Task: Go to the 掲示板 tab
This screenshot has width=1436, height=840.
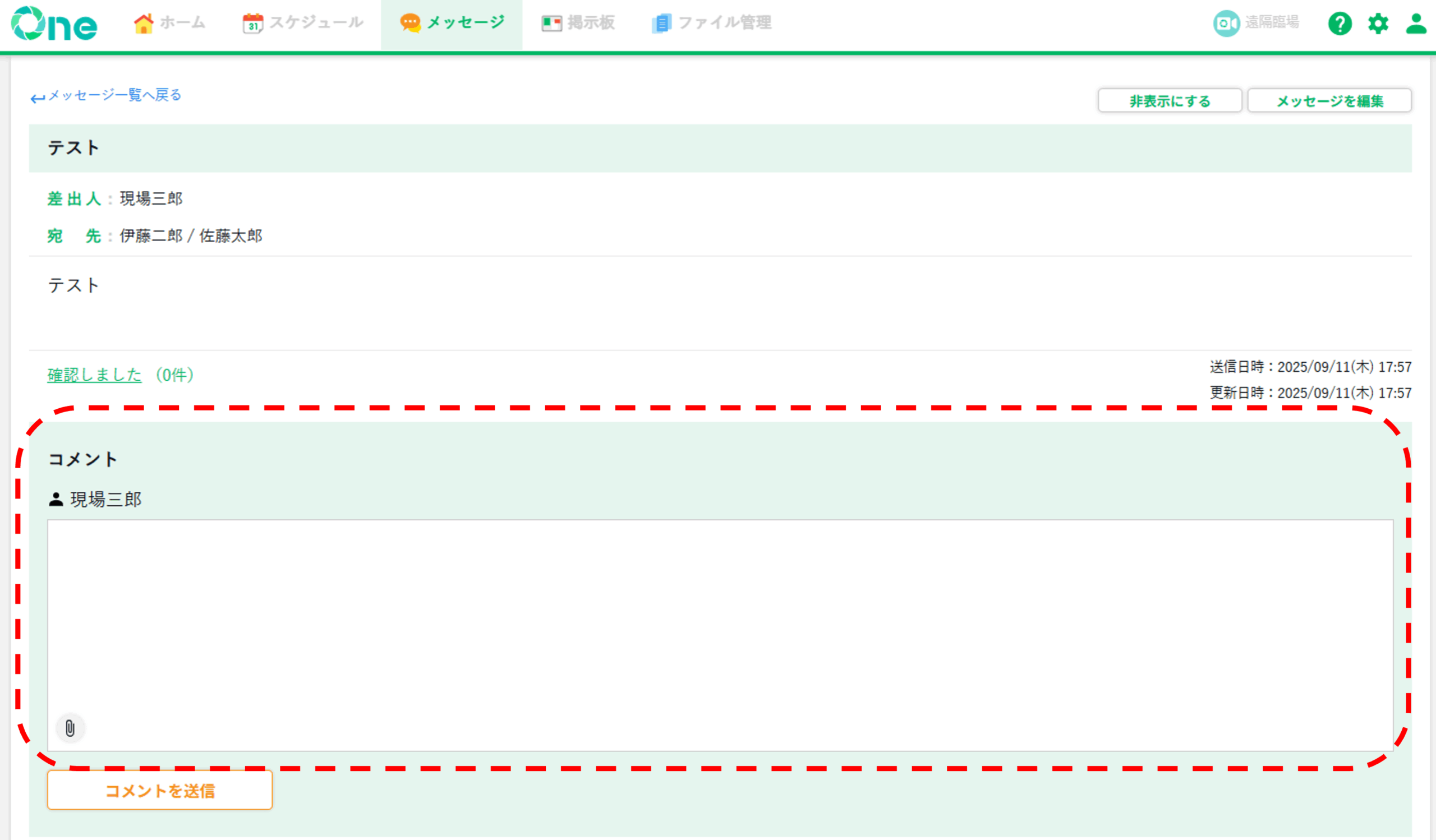Action: pos(591,23)
